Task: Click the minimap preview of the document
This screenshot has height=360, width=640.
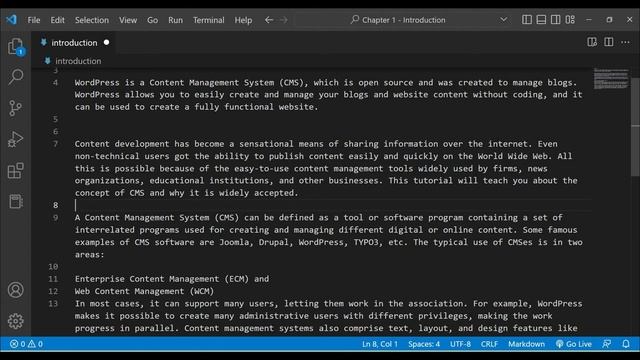Action: (x=611, y=79)
